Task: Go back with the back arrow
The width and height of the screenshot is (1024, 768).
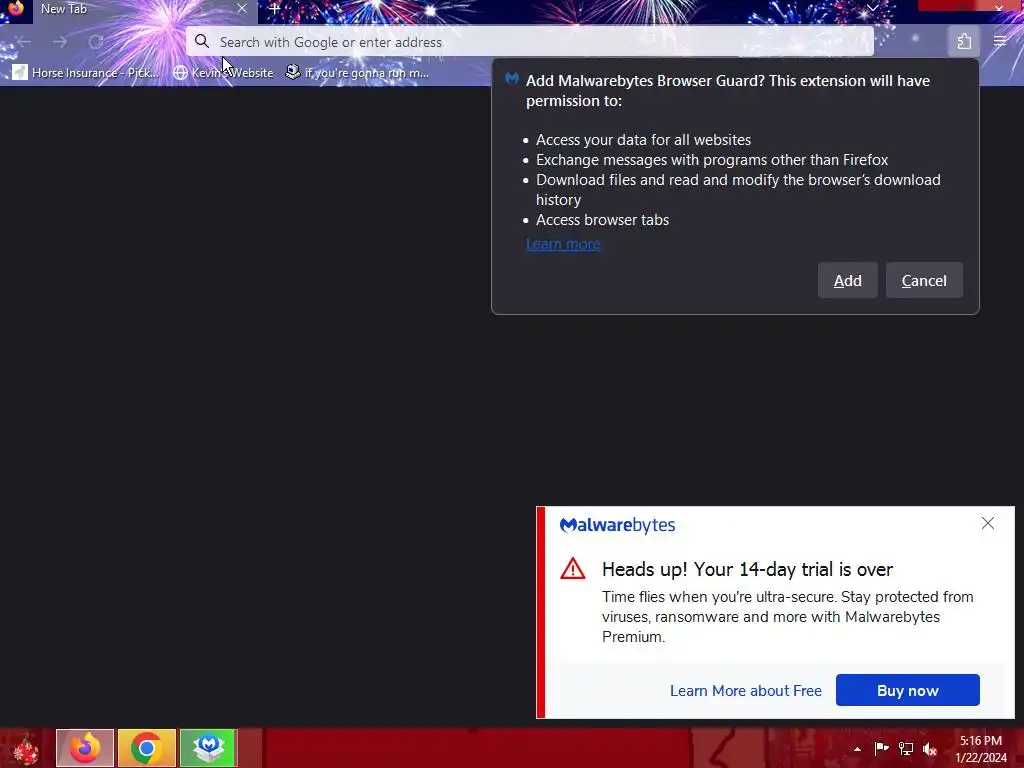Action: 24,42
